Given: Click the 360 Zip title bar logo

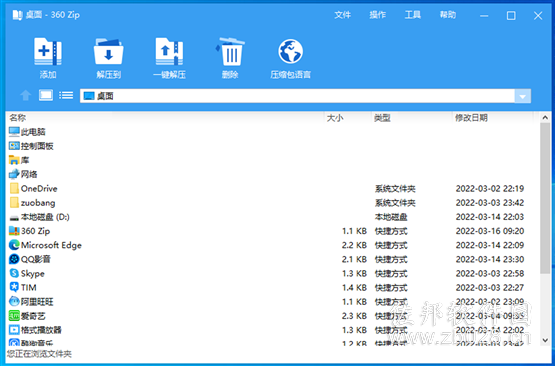Looking at the screenshot, I should (x=17, y=15).
